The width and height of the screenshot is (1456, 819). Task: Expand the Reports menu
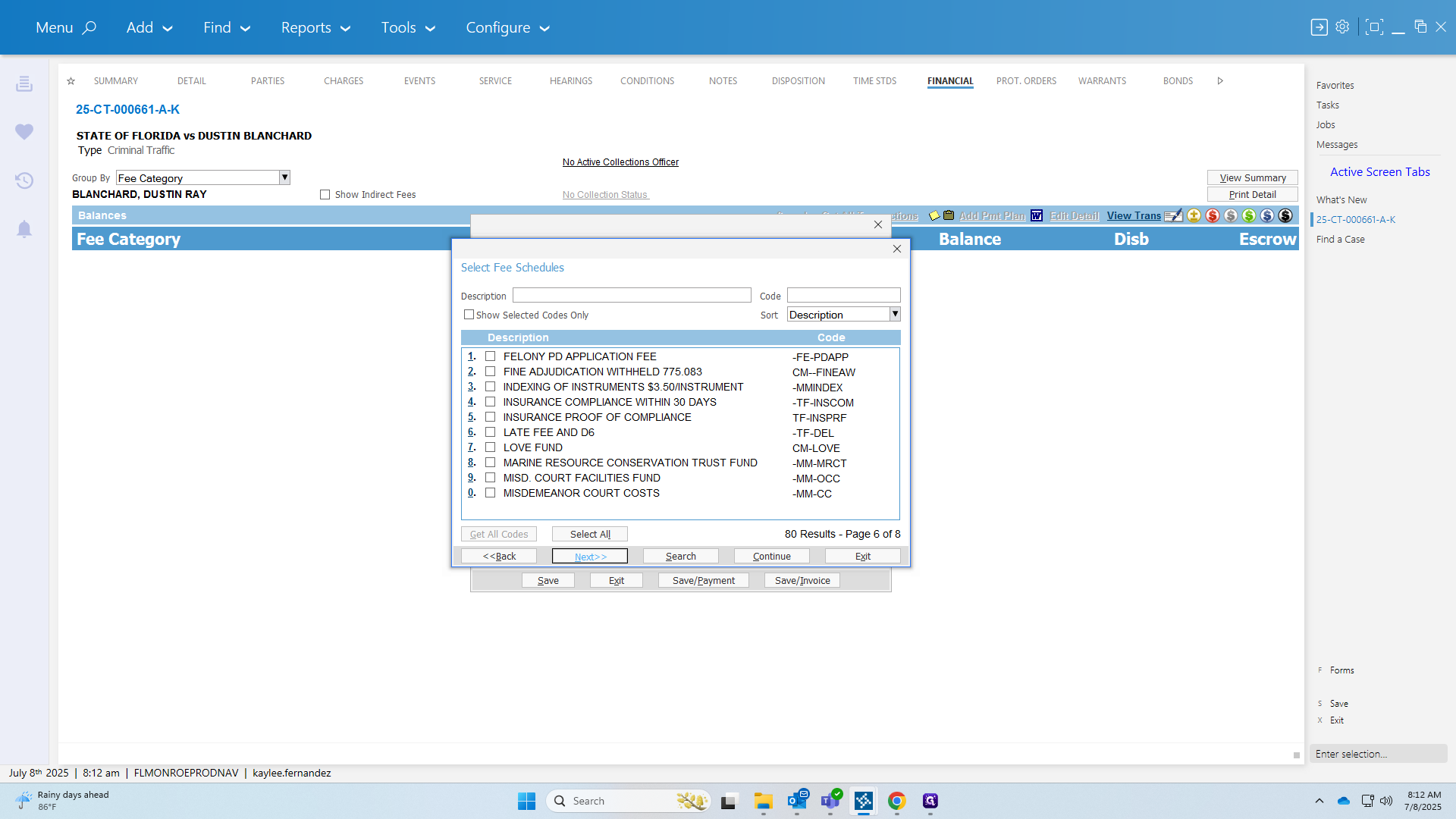coord(315,27)
